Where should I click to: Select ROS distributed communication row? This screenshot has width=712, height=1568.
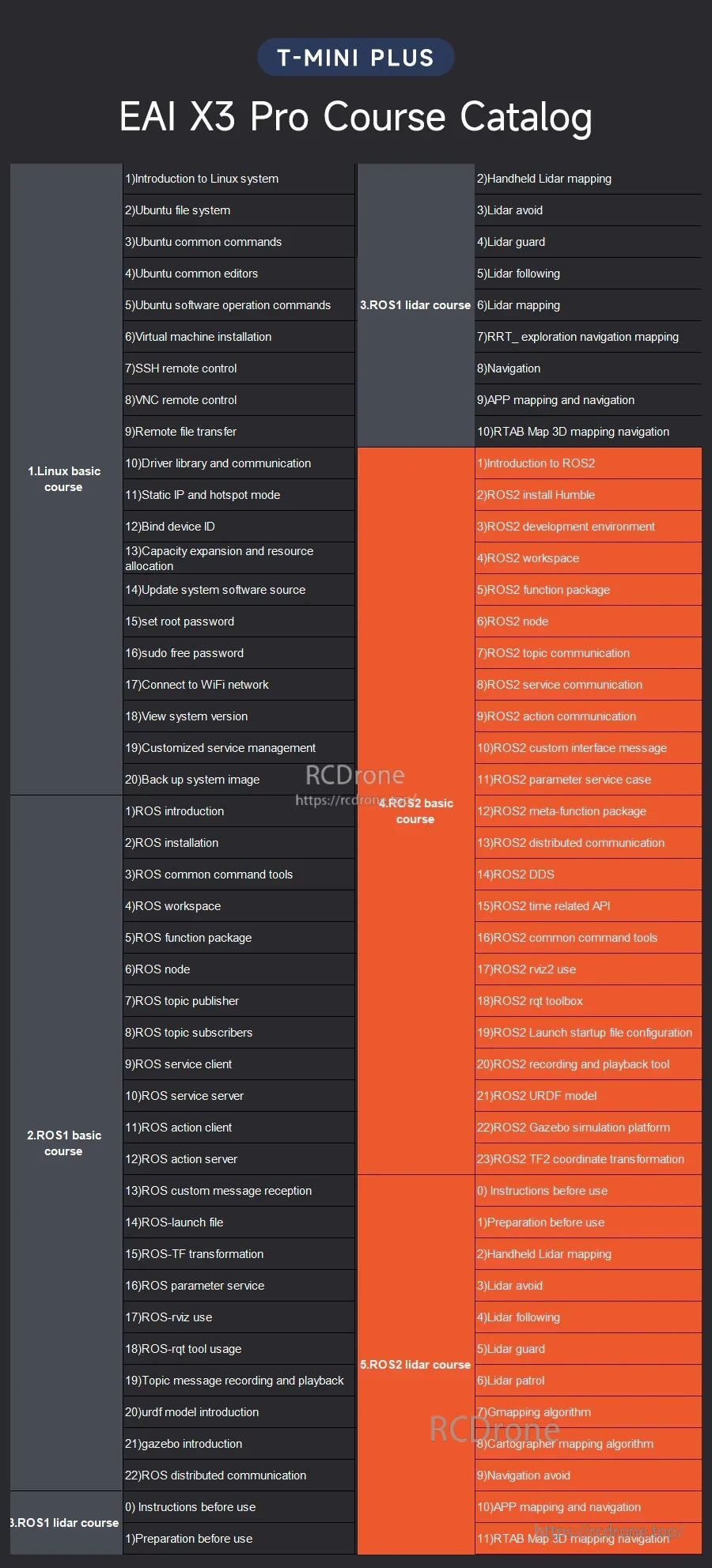239,1475
